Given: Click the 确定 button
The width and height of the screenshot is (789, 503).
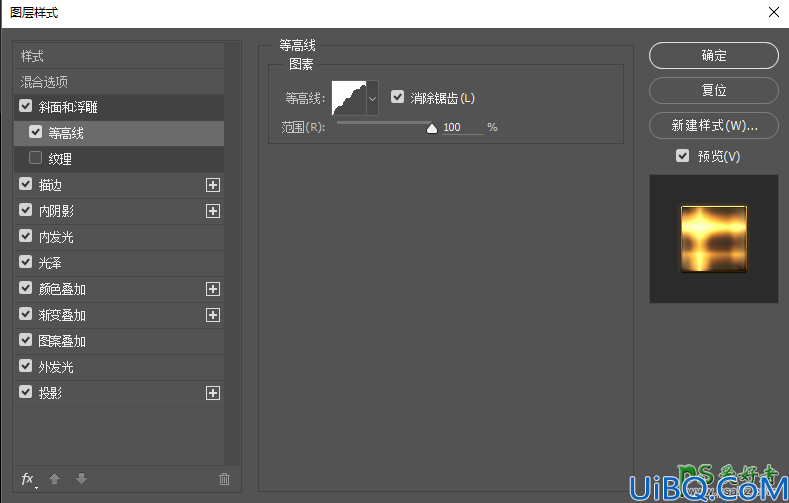Looking at the screenshot, I should click(x=714, y=55).
